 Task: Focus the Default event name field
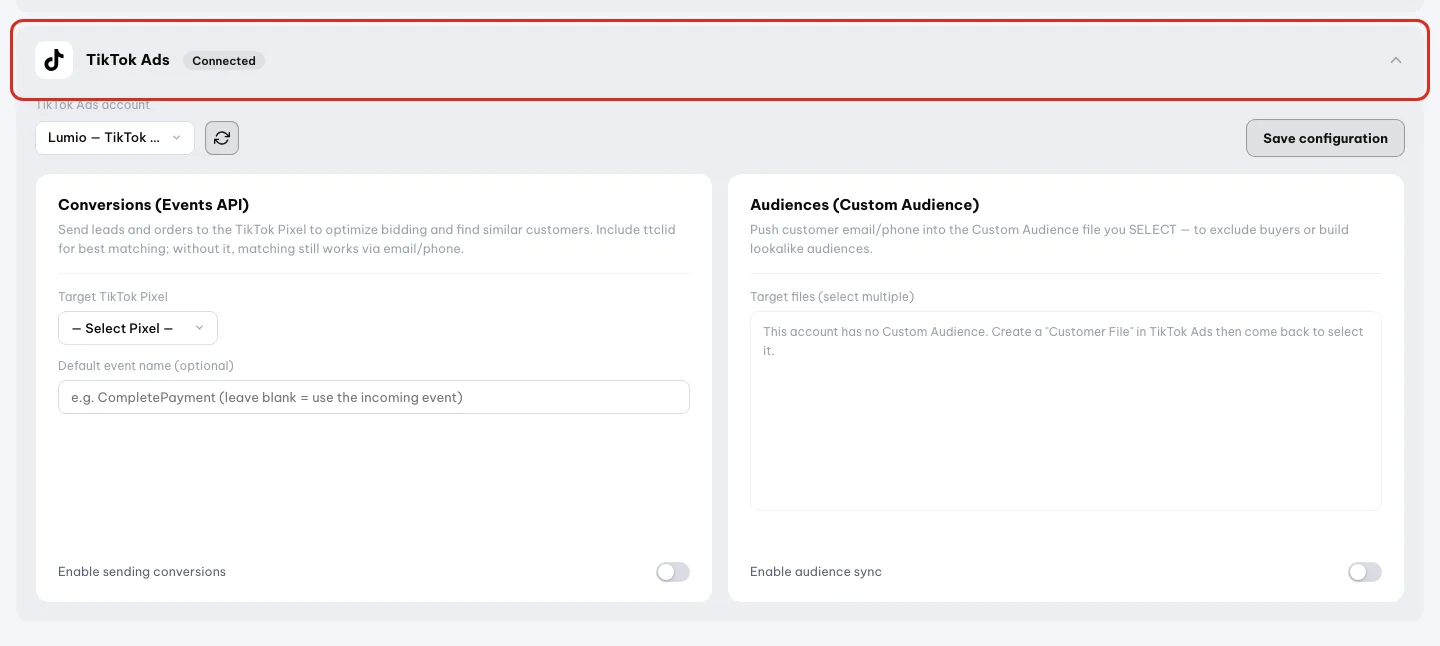374,397
